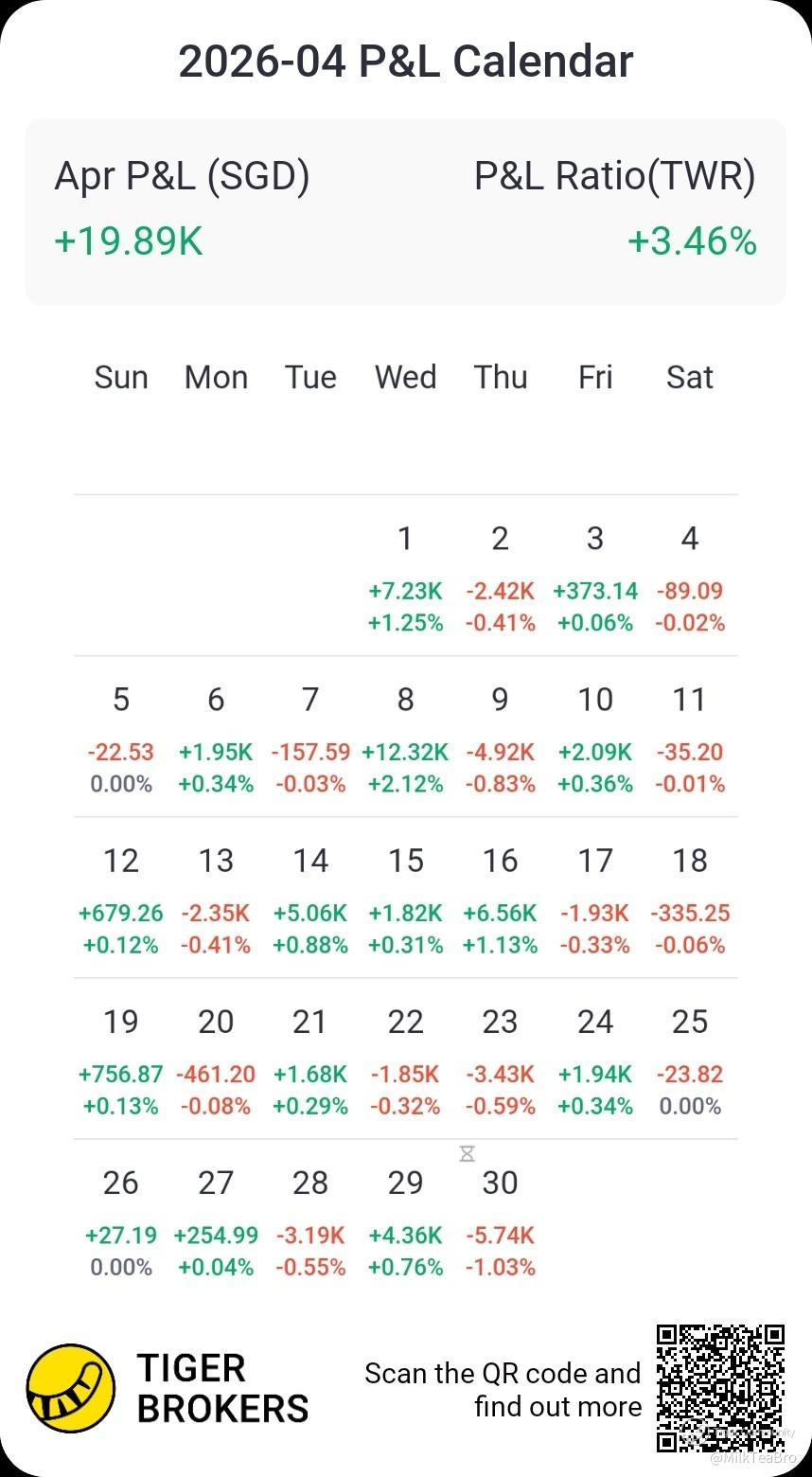Tap the +19.89K monthly profit value
Image resolution: width=812 pixels, height=1477 pixels.
pyautogui.click(x=129, y=241)
